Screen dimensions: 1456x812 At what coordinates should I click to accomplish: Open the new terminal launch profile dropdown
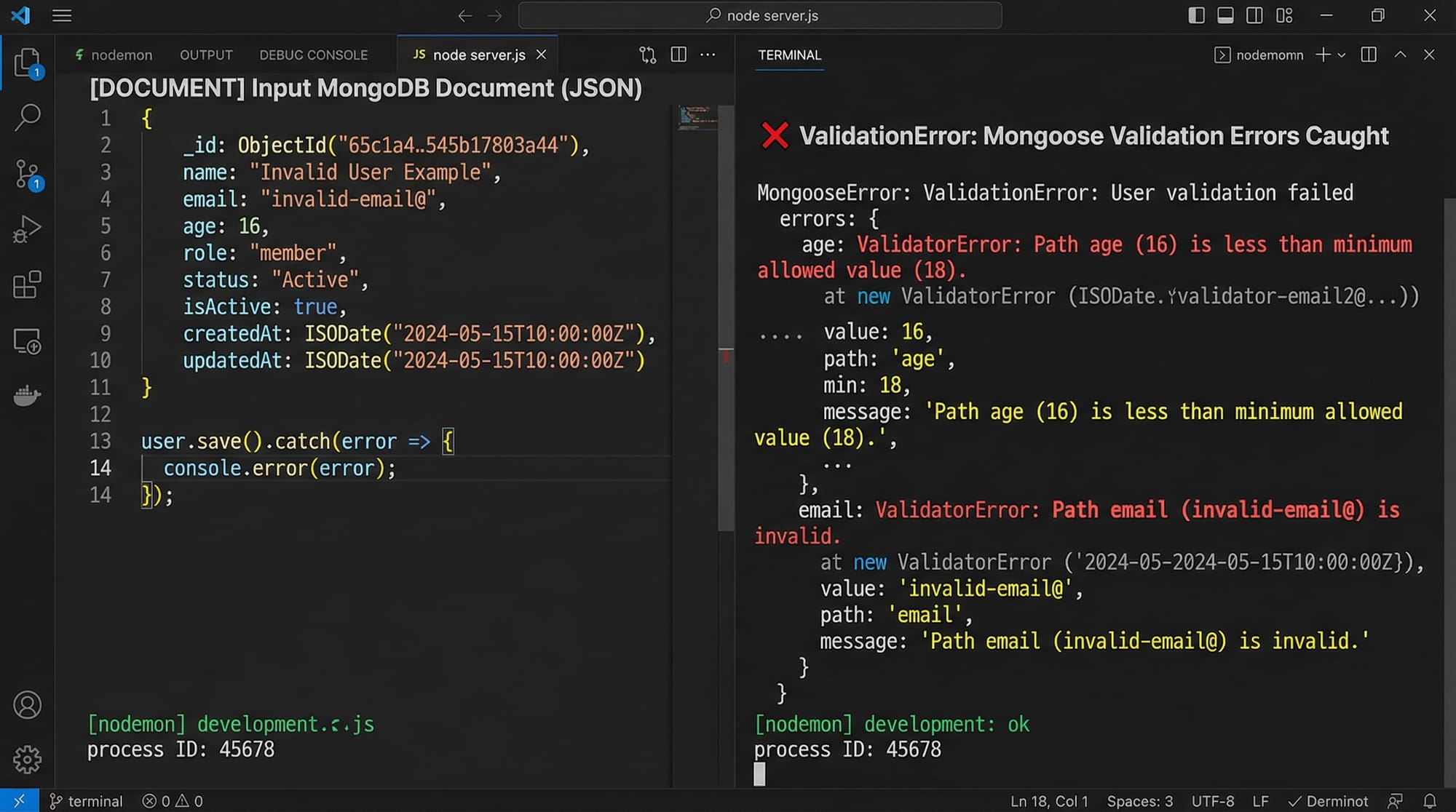[x=1342, y=55]
